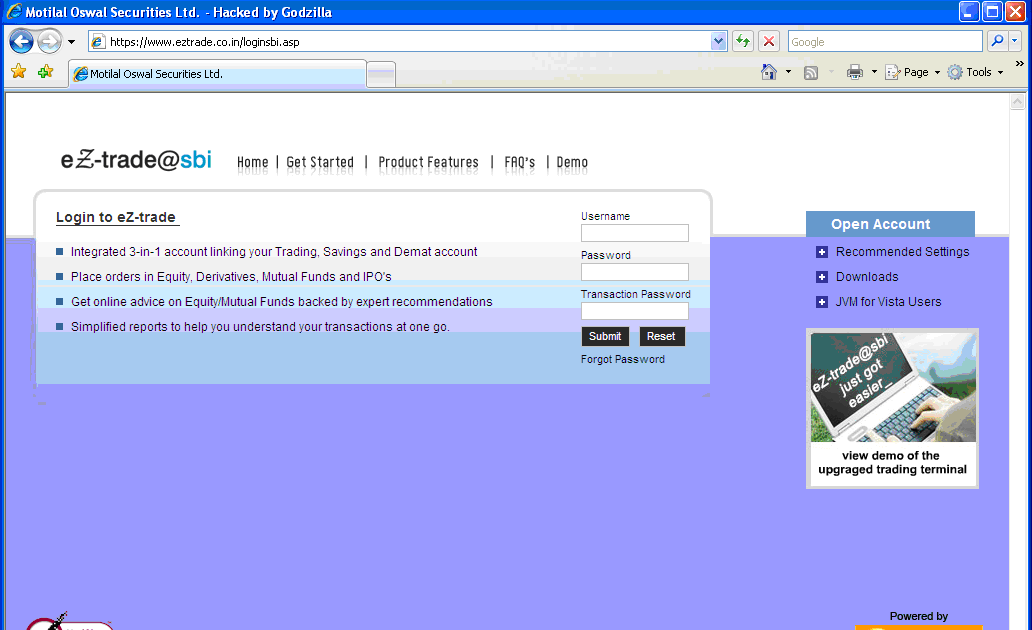The image size is (1032, 630).
Task: Open the Recommended Settings link
Action: (902, 251)
